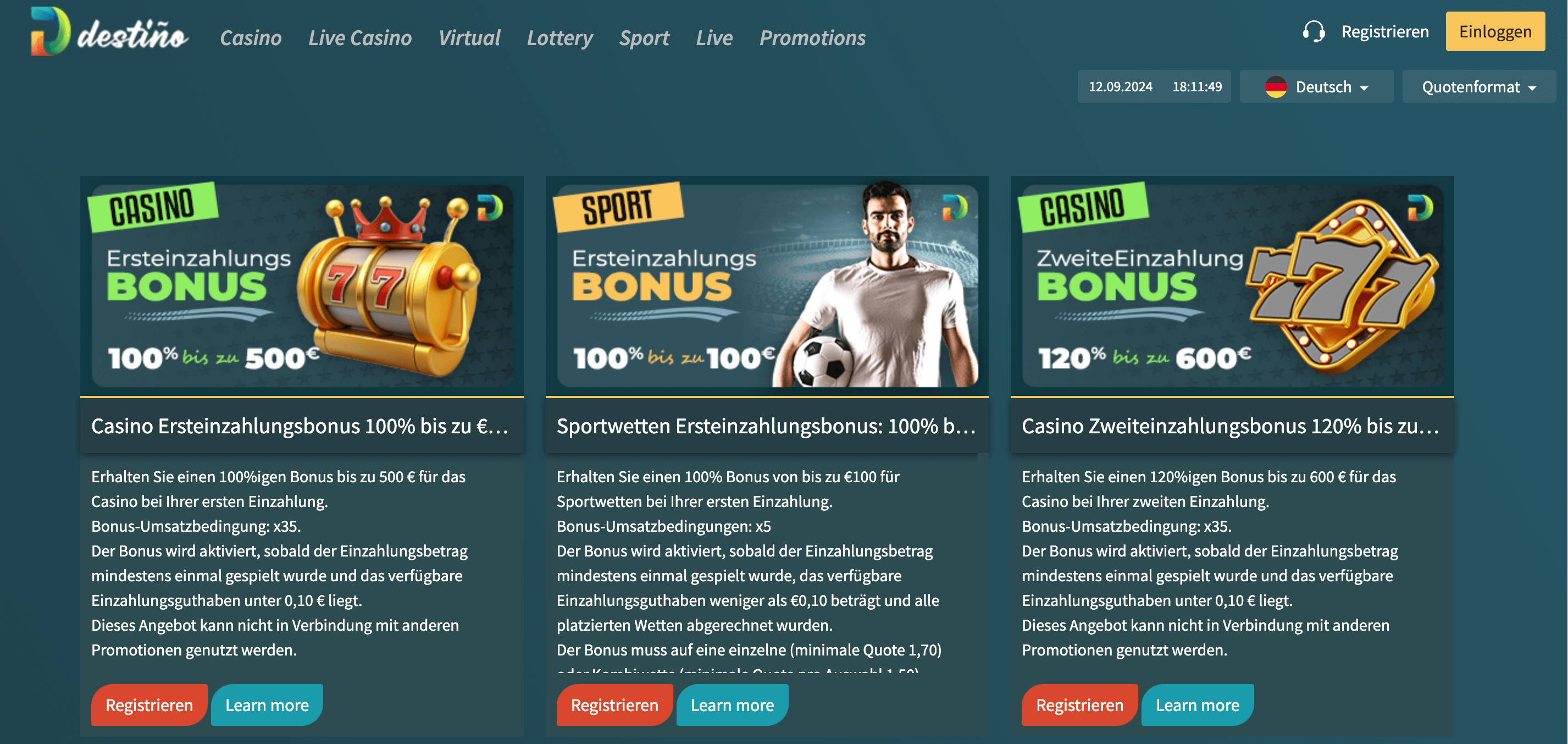Click the date and time display
1568x744 pixels.
pyautogui.click(x=1154, y=86)
